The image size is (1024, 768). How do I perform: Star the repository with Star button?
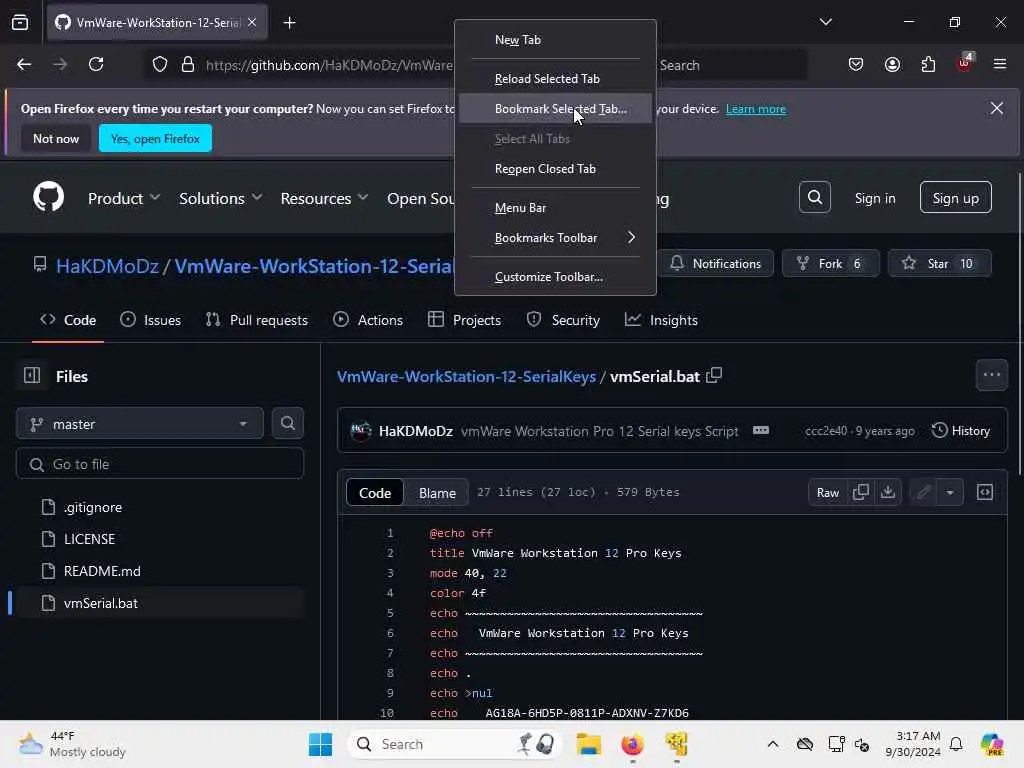pyautogui.click(x=939, y=263)
